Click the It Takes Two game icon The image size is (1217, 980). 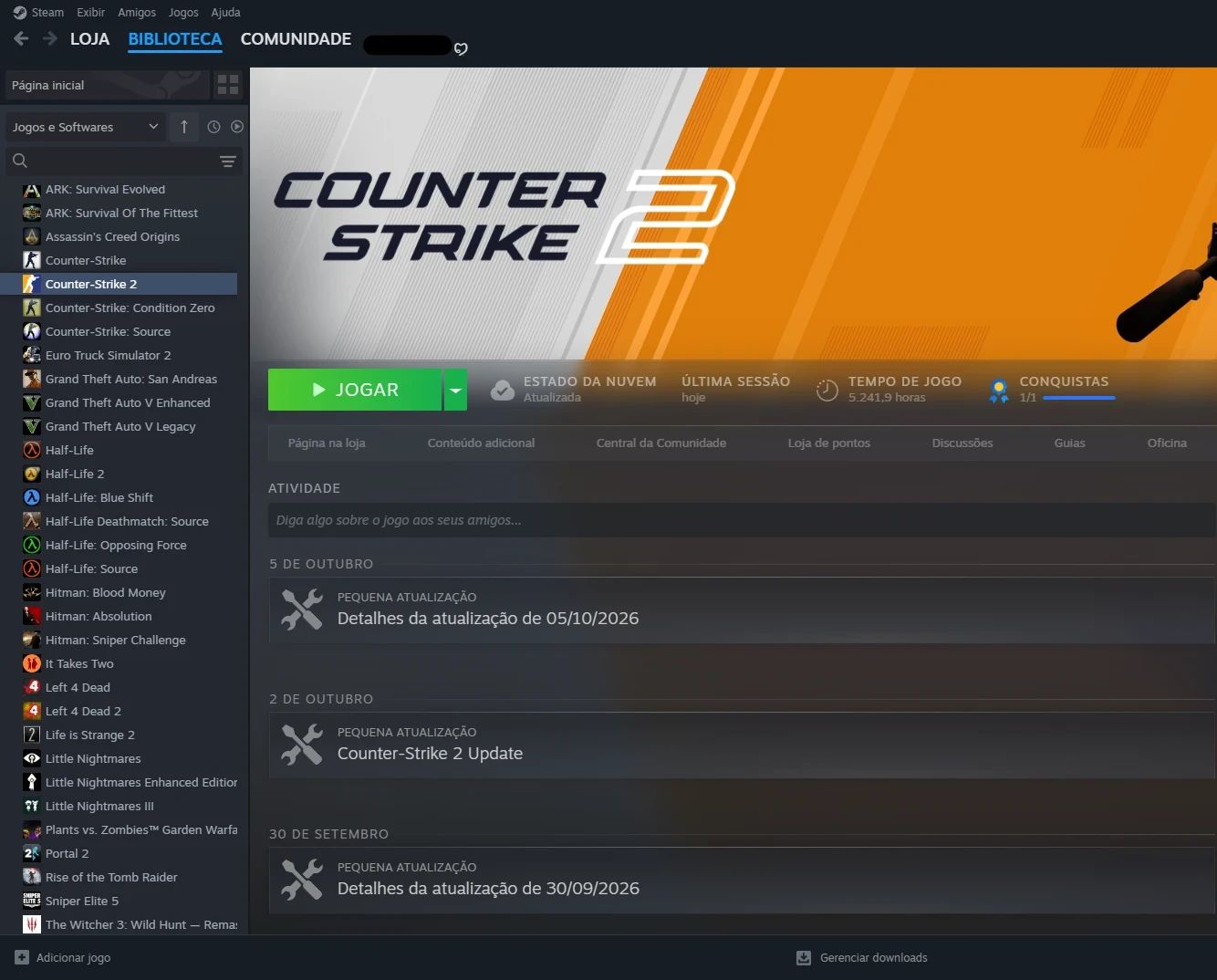click(x=32, y=663)
